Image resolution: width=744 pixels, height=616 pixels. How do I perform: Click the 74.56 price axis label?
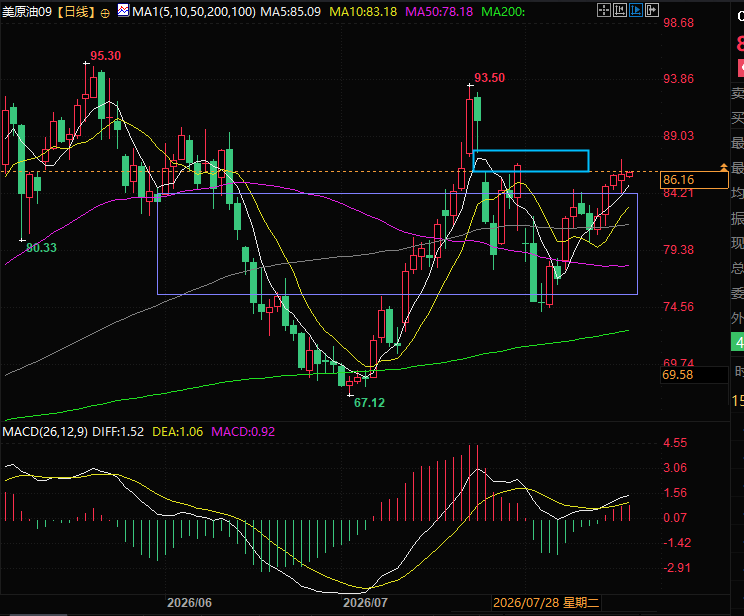(679, 307)
